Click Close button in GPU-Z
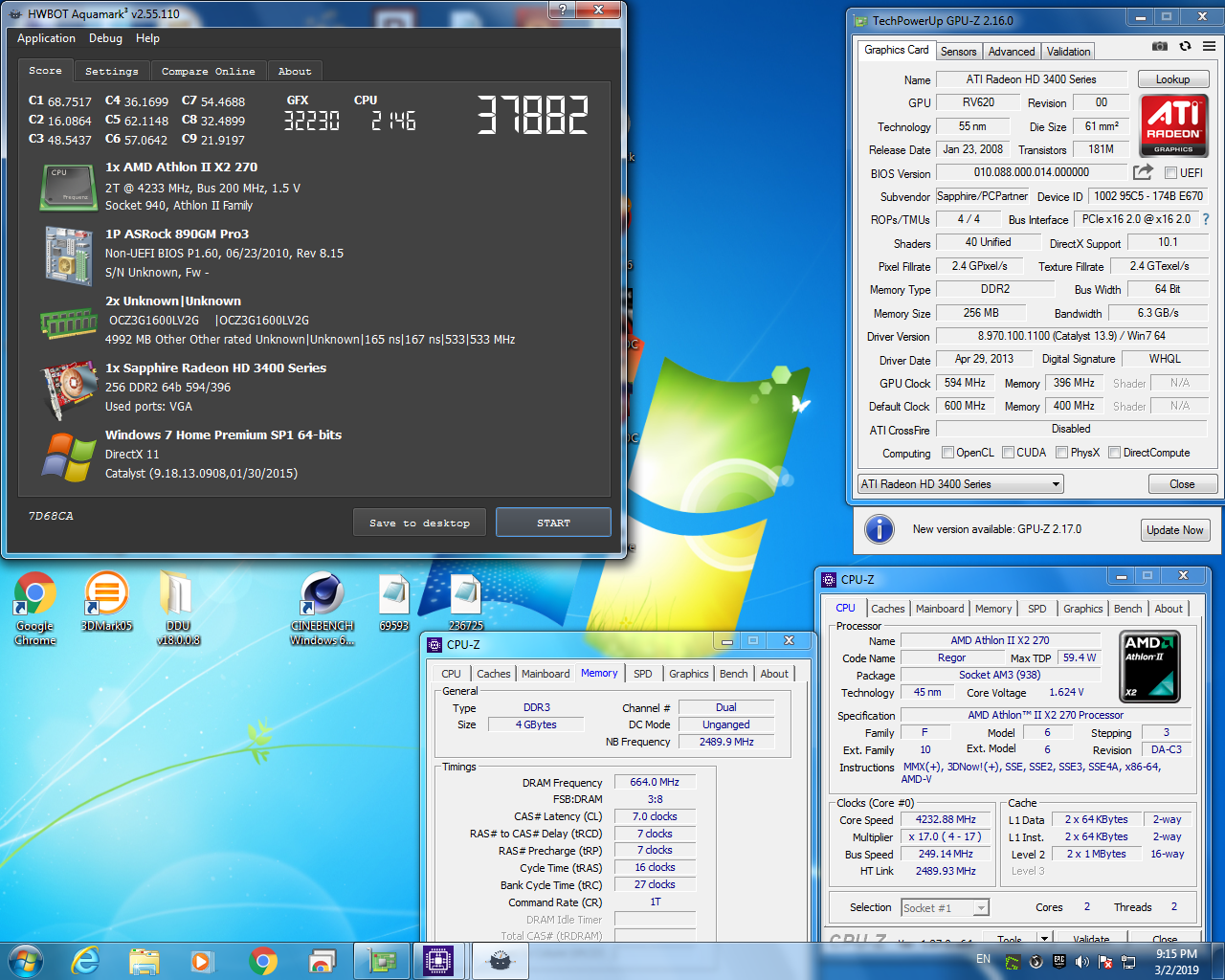The width and height of the screenshot is (1225, 980). 1182,484
